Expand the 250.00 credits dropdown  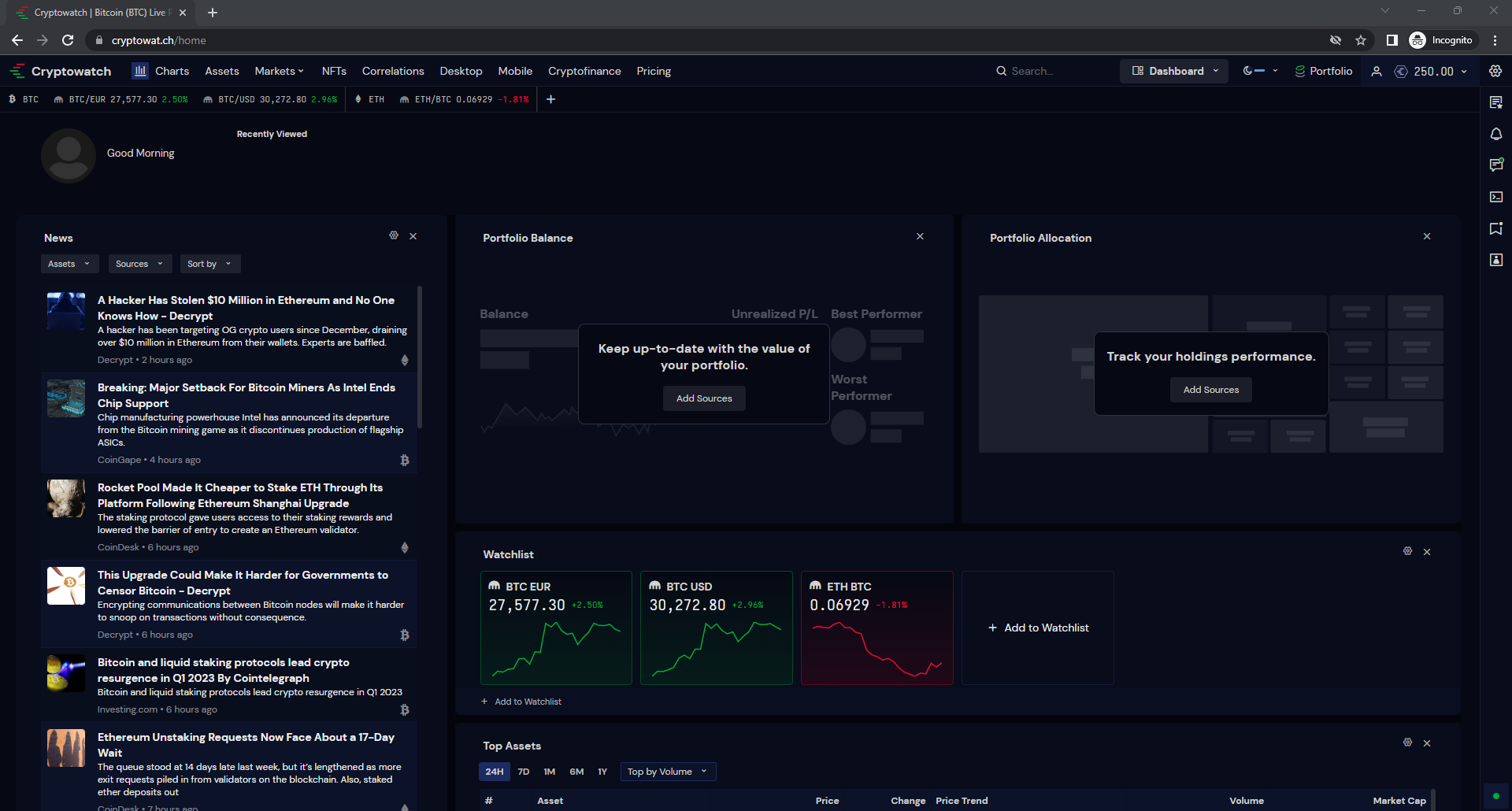tap(1431, 71)
